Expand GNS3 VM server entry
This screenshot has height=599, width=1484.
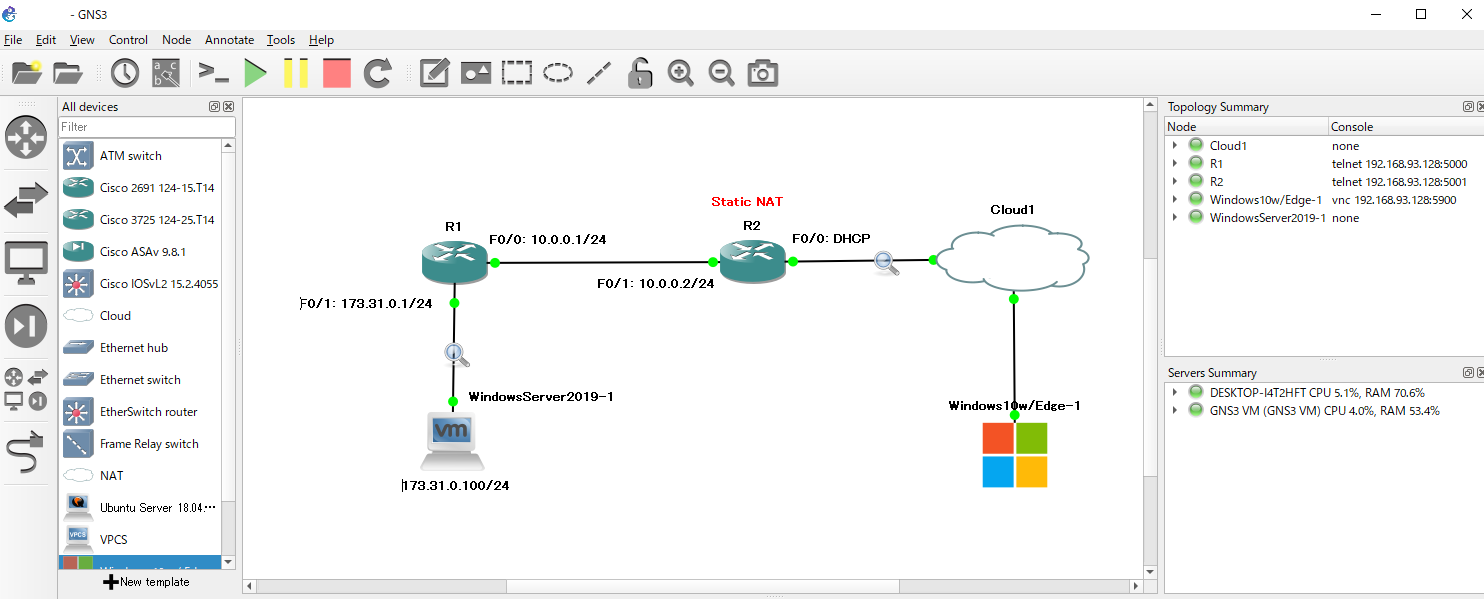[1175, 411]
